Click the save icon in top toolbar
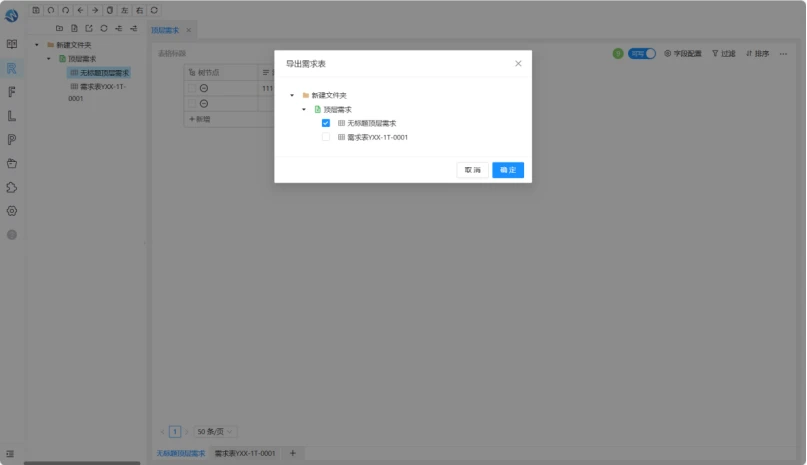Image resolution: width=807 pixels, height=465 pixels. click(x=36, y=10)
